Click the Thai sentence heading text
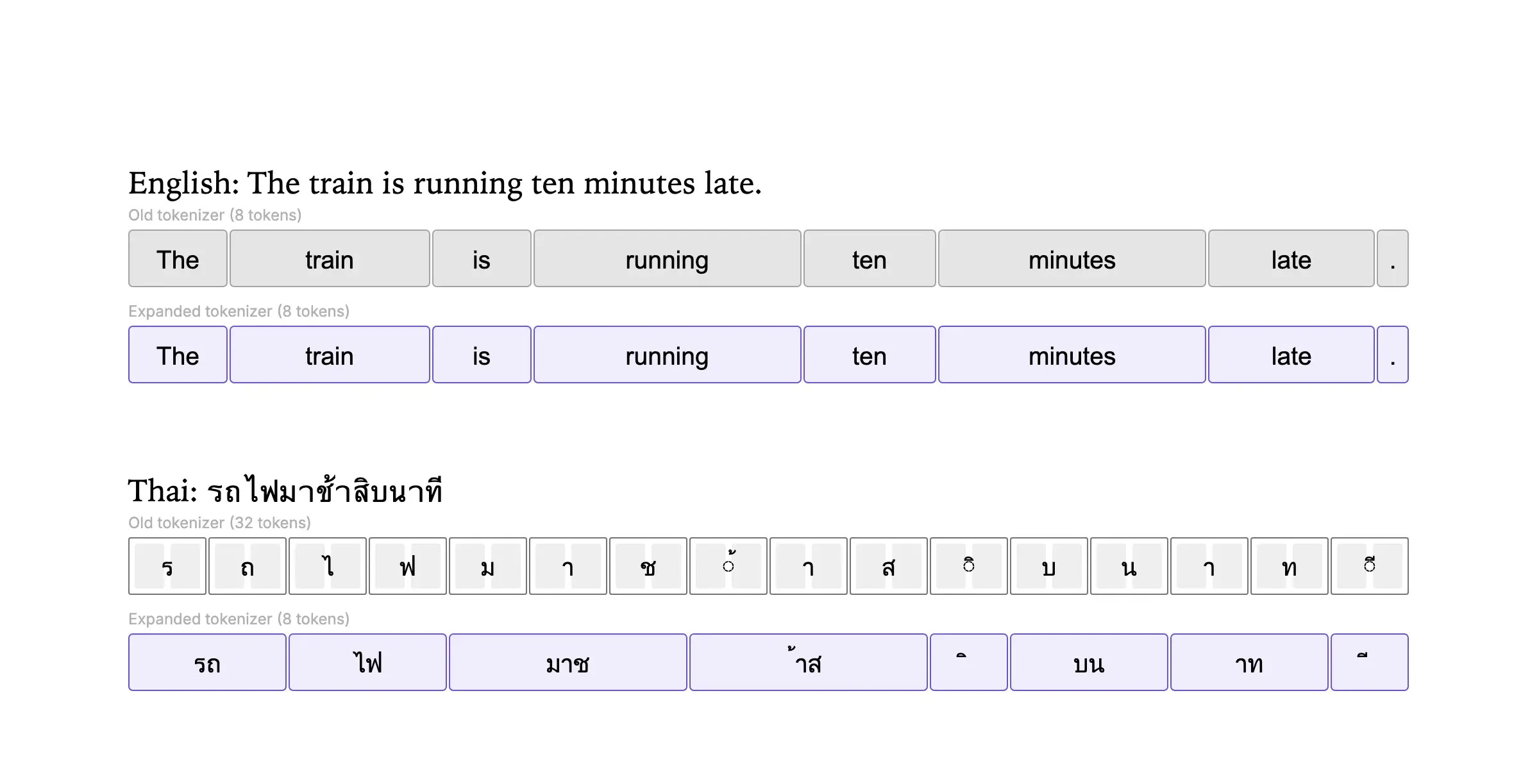1539x784 pixels. pos(285,490)
